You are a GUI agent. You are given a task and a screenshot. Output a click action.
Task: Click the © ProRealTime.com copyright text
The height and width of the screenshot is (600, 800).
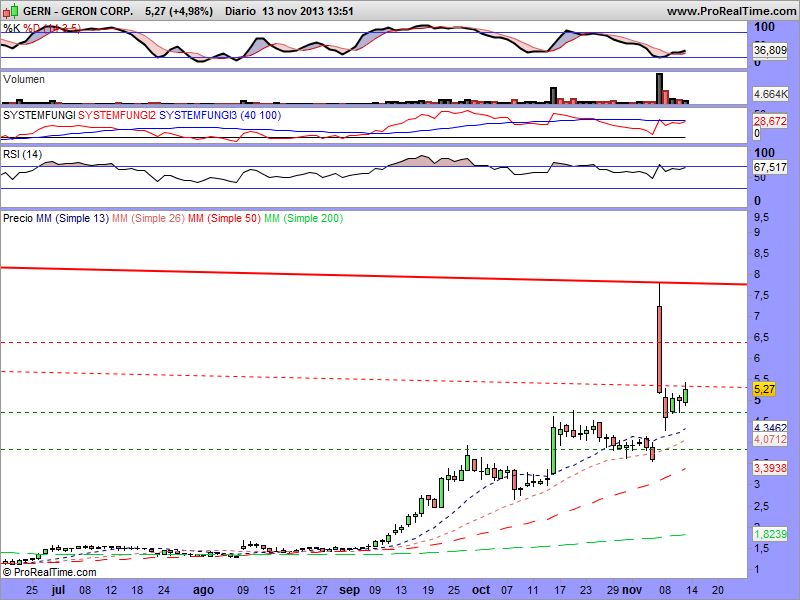[x=49, y=572]
